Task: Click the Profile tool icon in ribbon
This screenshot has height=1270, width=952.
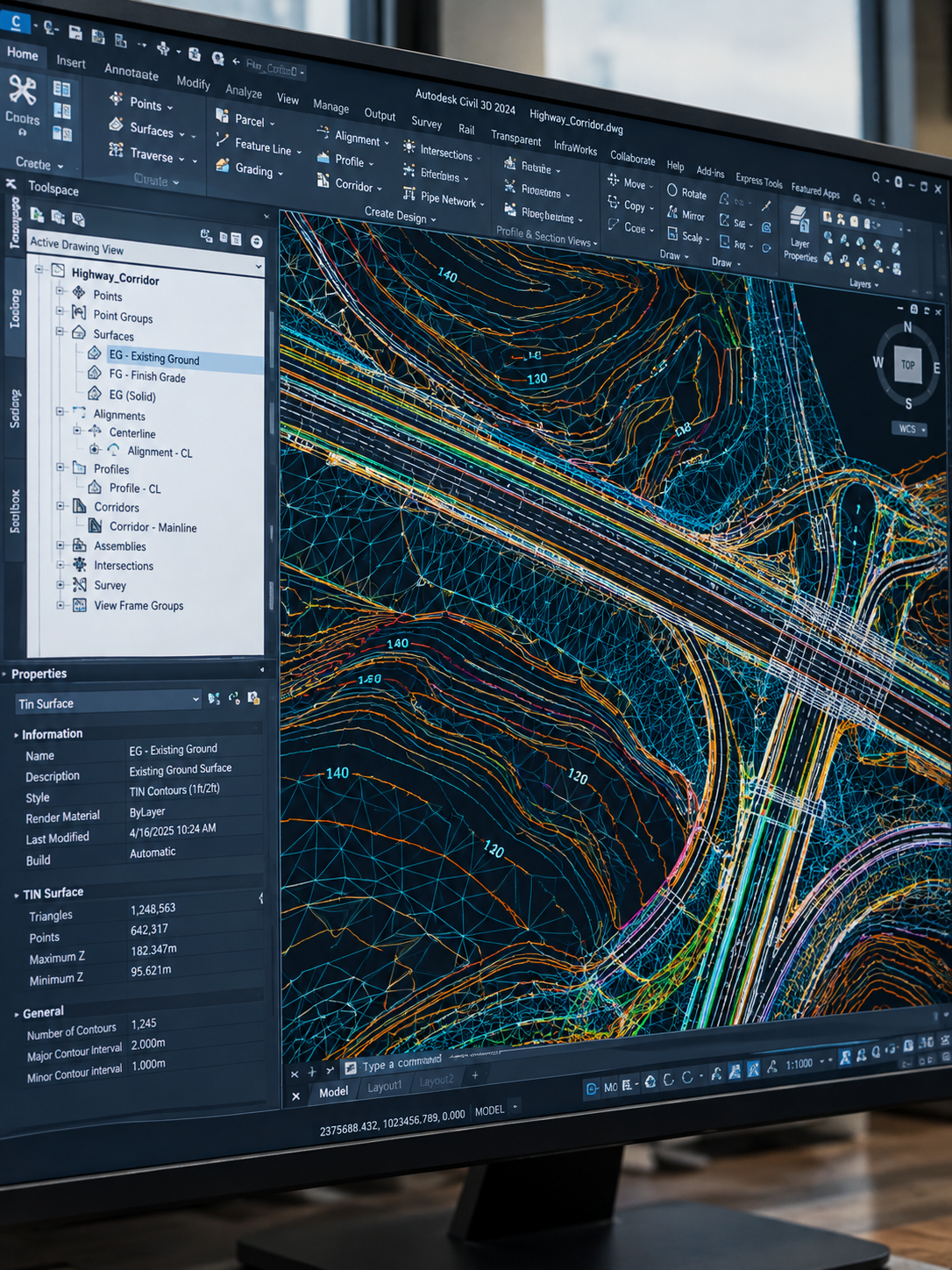Action: tap(323, 157)
